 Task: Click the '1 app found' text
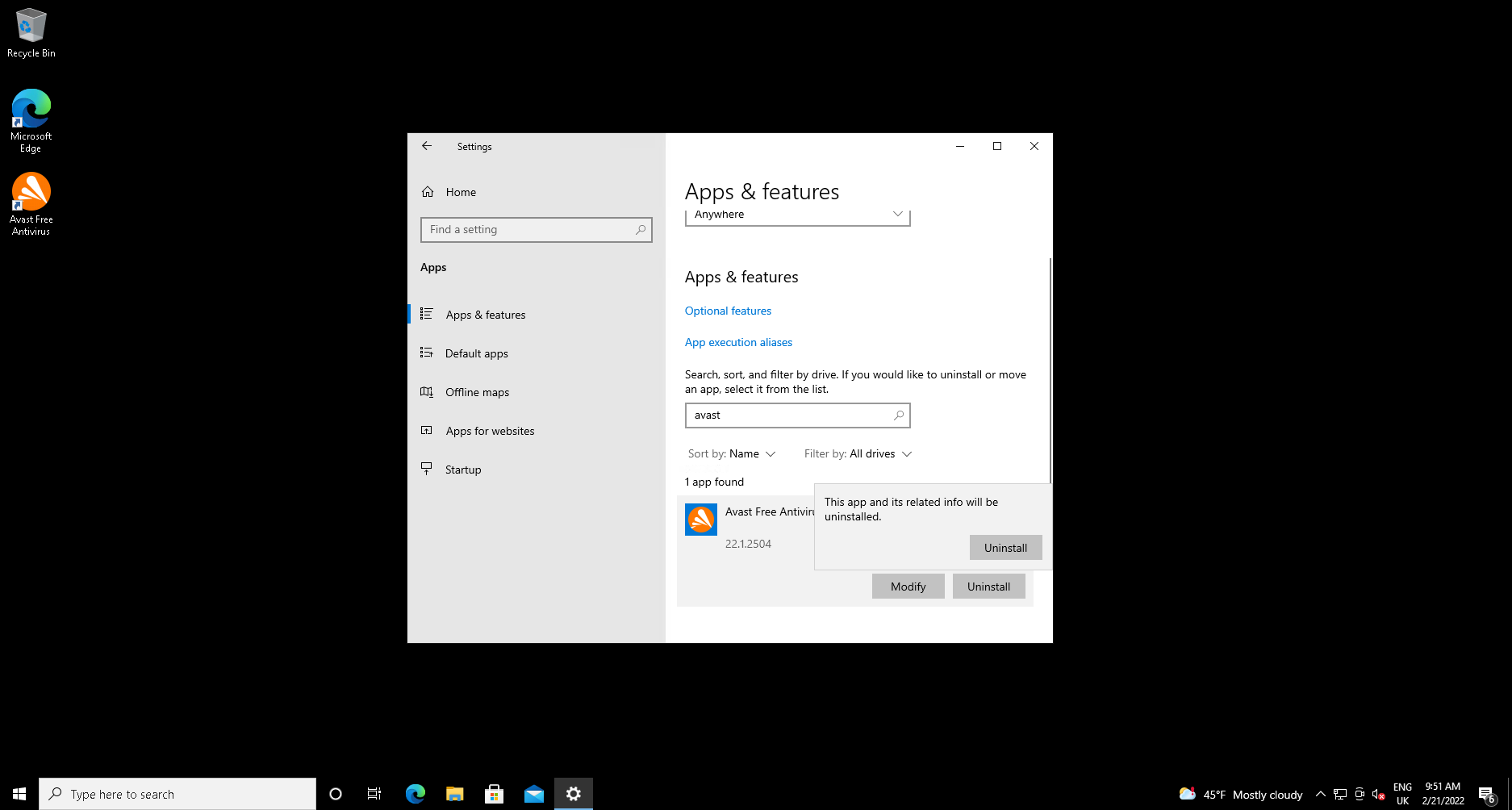click(x=714, y=482)
